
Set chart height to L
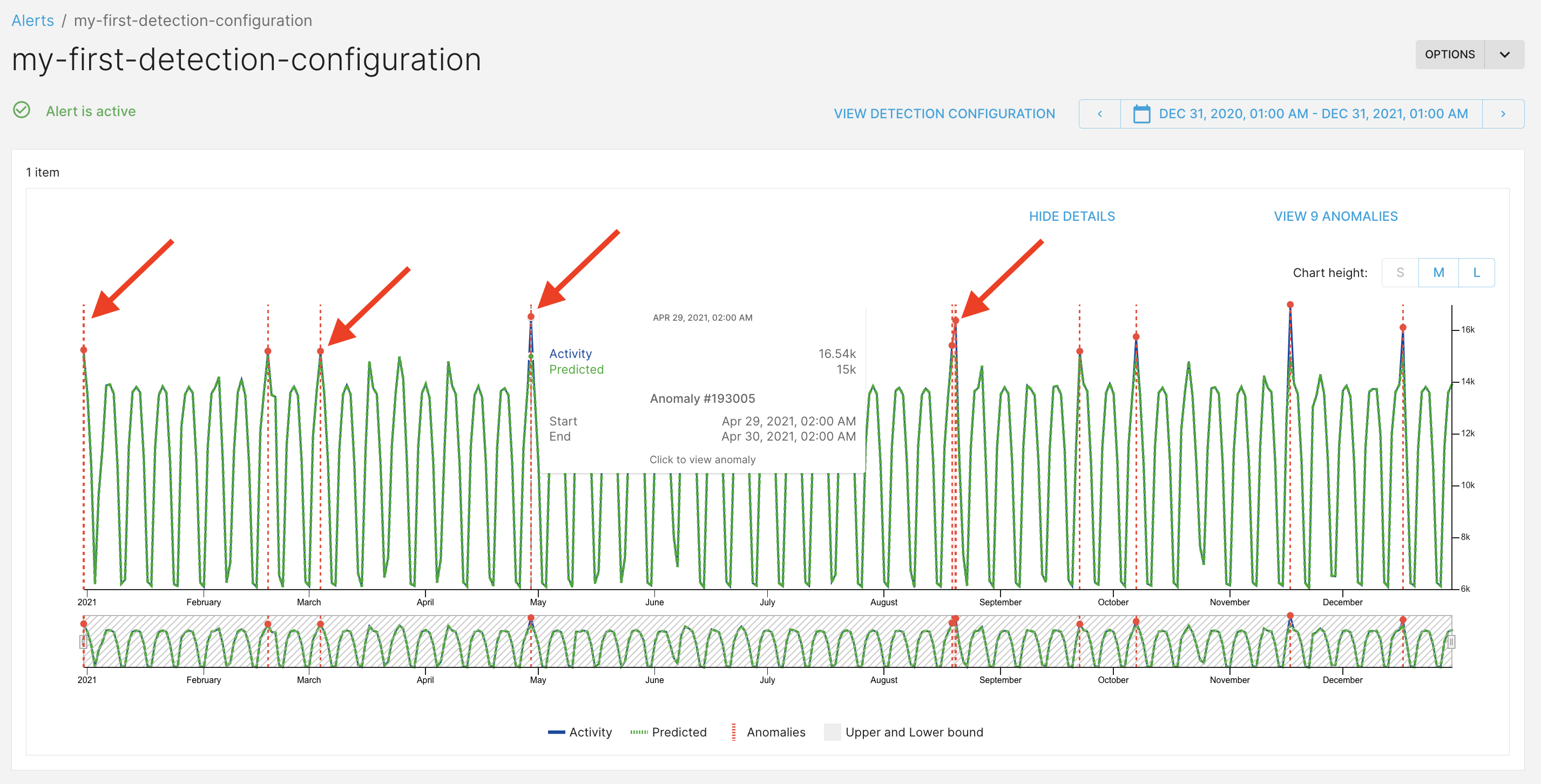tap(1476, 273)
